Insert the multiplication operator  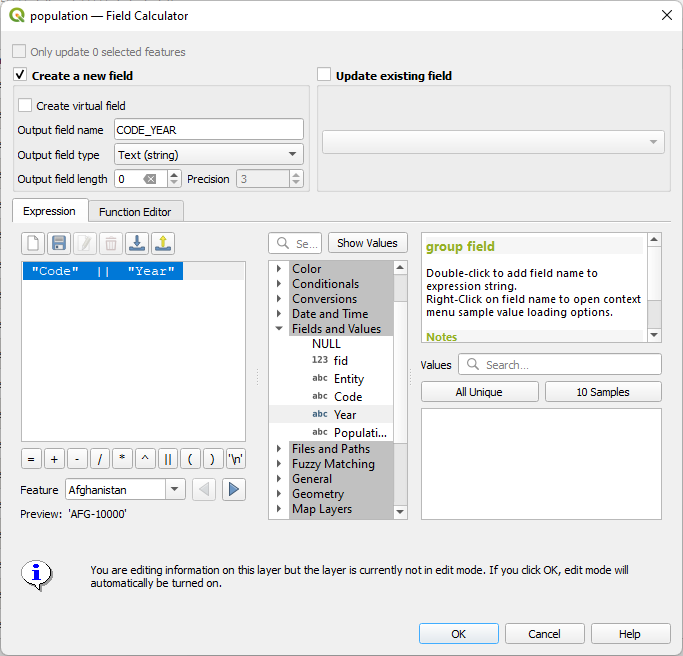[122, 459]
